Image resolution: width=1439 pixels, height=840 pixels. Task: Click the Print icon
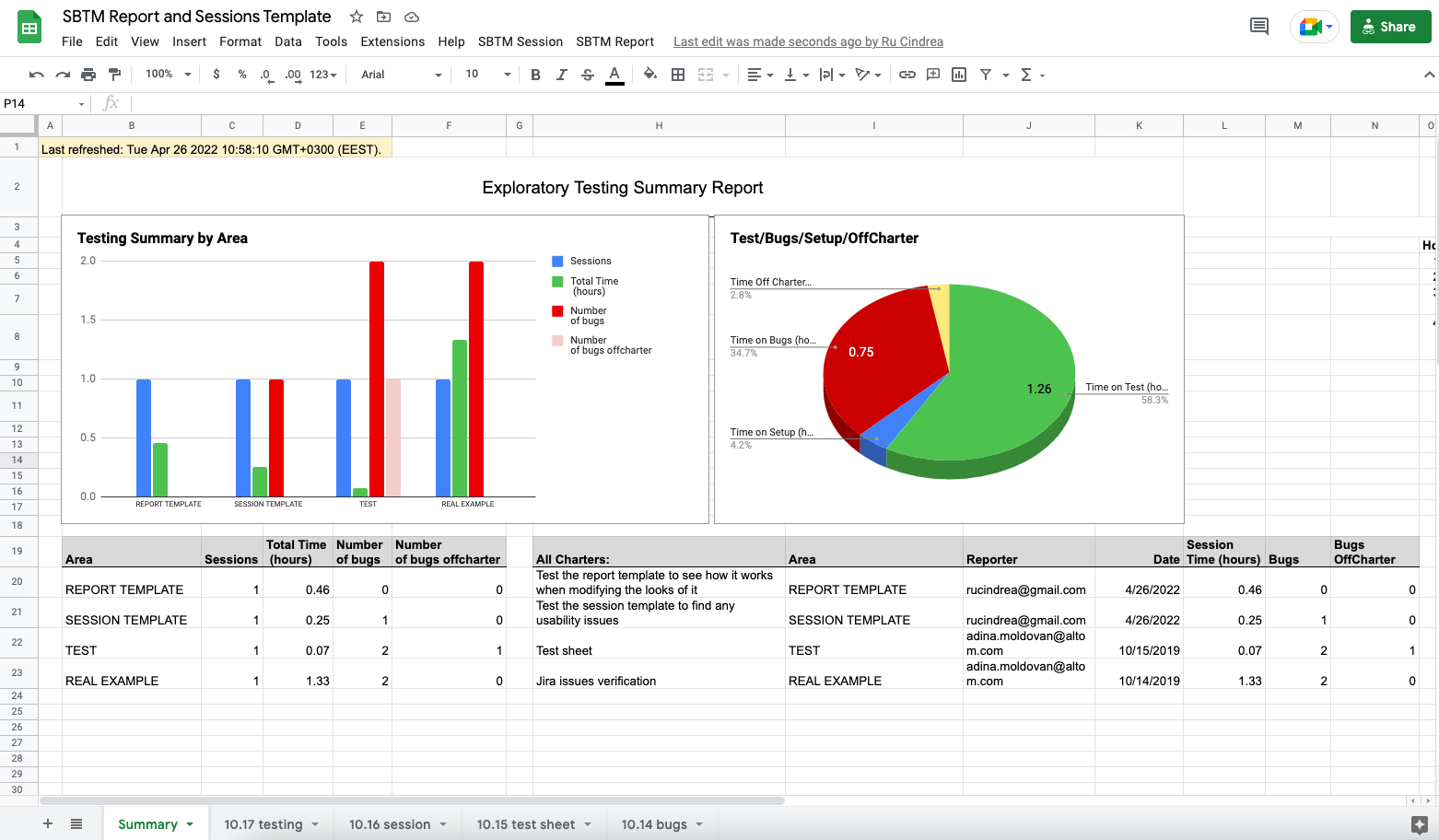88,75
